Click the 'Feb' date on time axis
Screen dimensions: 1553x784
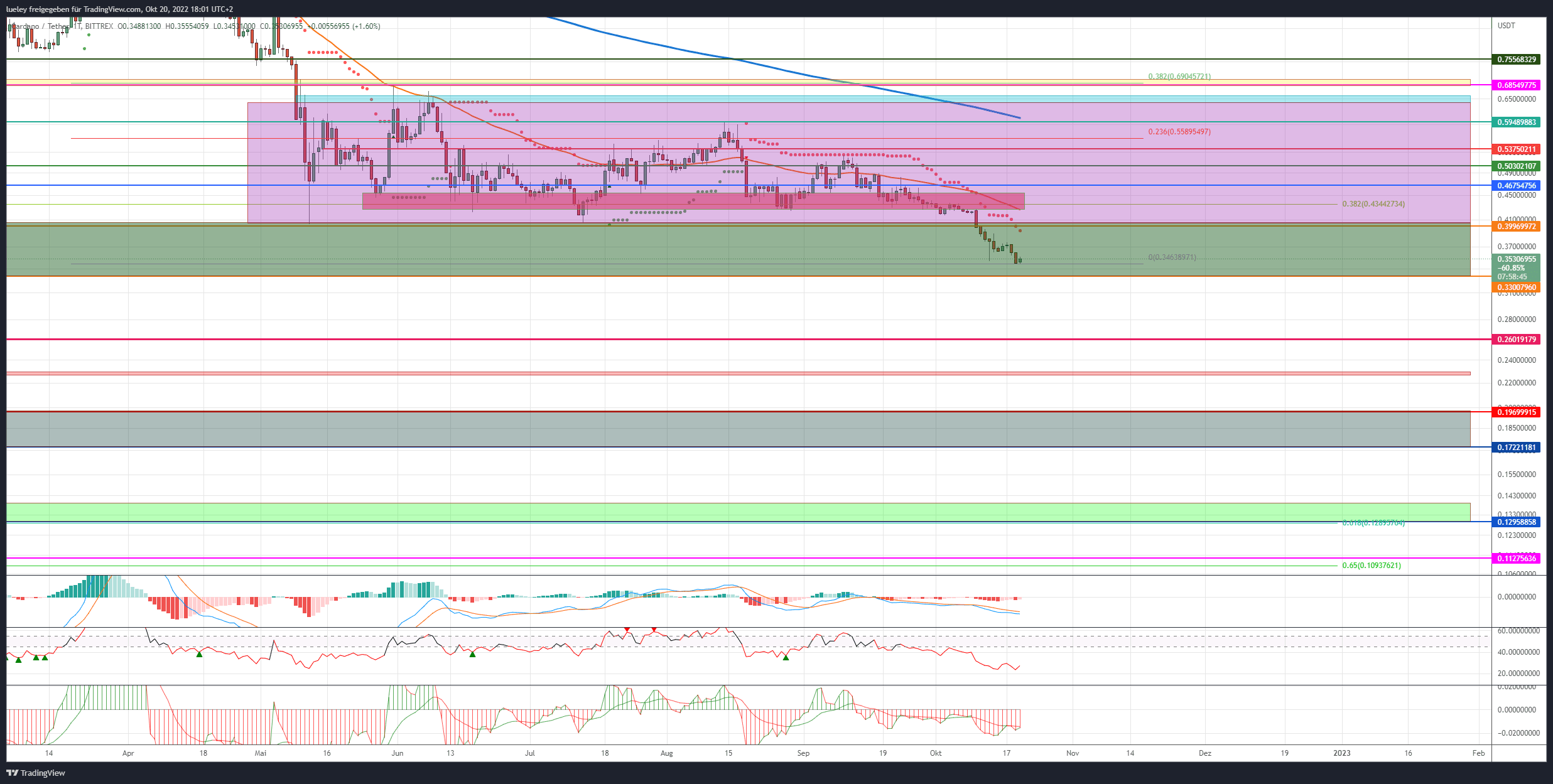coord(1479,753)
